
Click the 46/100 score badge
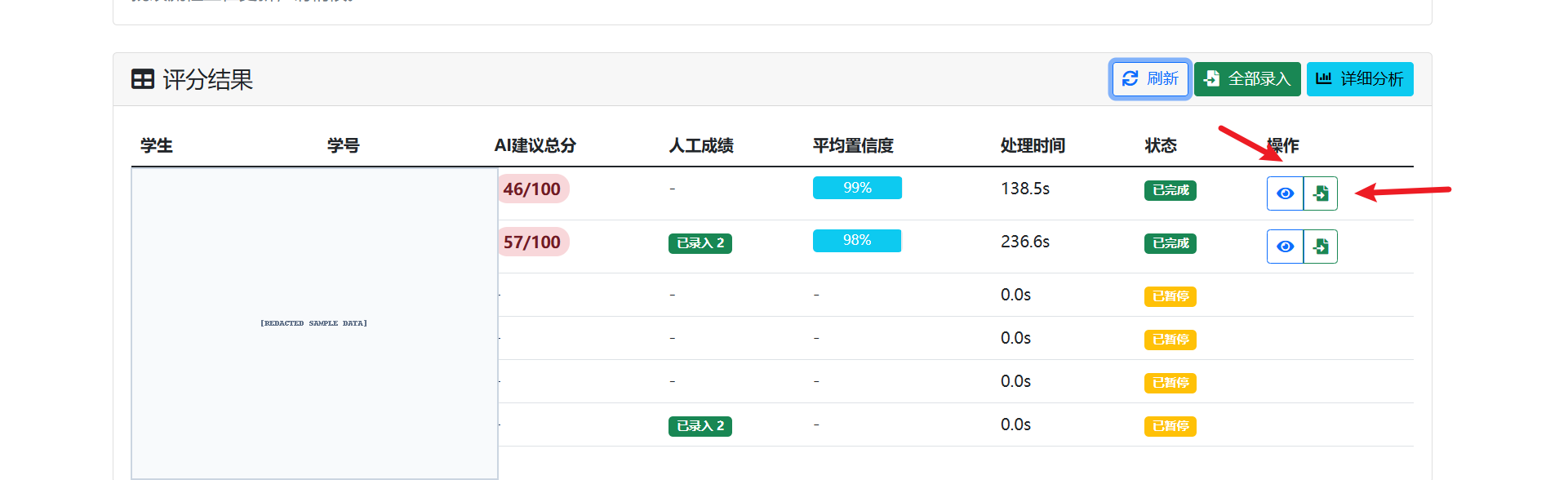pyautogui.click(x=532, y=189)
